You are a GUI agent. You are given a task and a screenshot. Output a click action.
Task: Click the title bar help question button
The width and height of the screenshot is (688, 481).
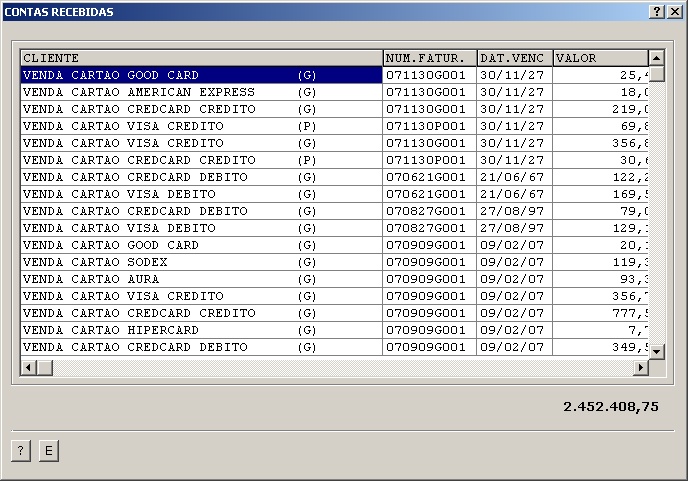click(656, 12)
